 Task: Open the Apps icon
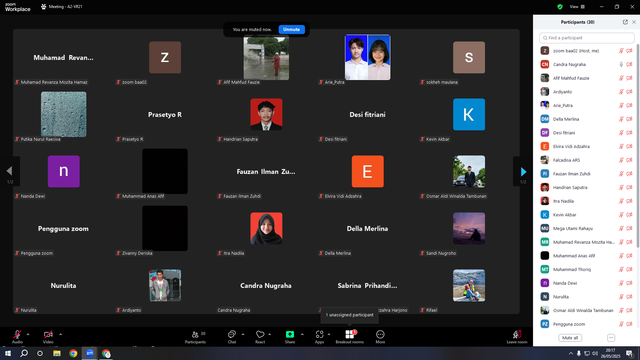pos(319,334)
